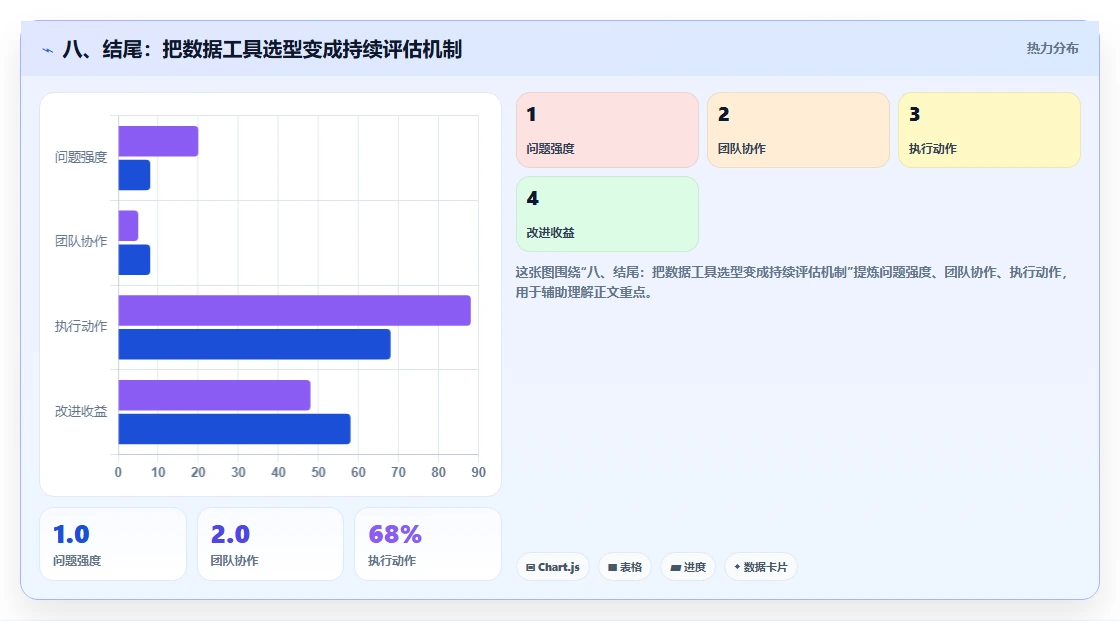Click the blue bar for 团队协作
The height and width of the screenshot is (621, 1120).
[x=134, y=259]
